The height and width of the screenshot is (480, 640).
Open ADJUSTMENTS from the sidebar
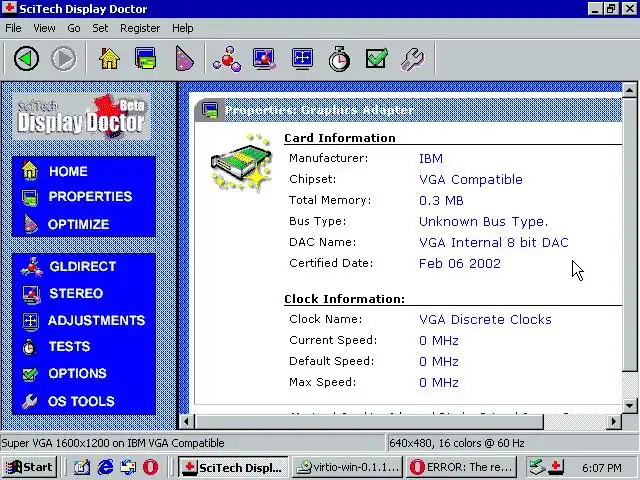click(x=97, y=320)
